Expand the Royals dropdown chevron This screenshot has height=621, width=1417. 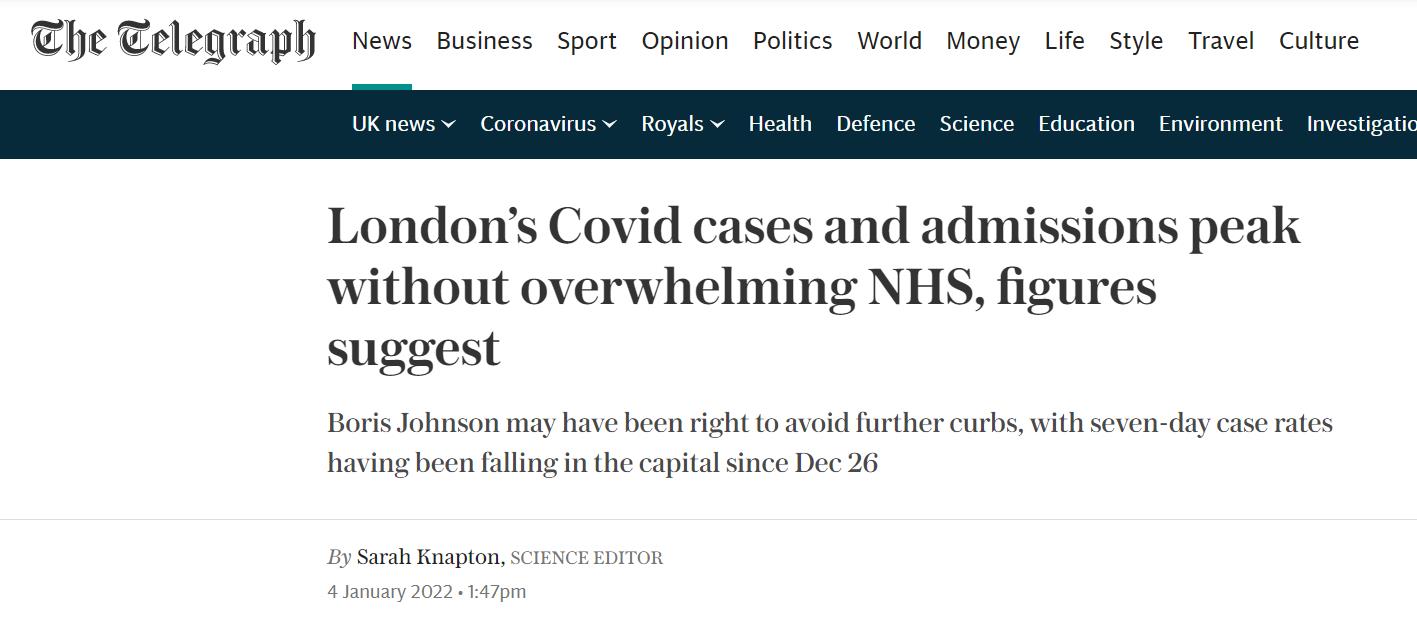coord(717,124)
